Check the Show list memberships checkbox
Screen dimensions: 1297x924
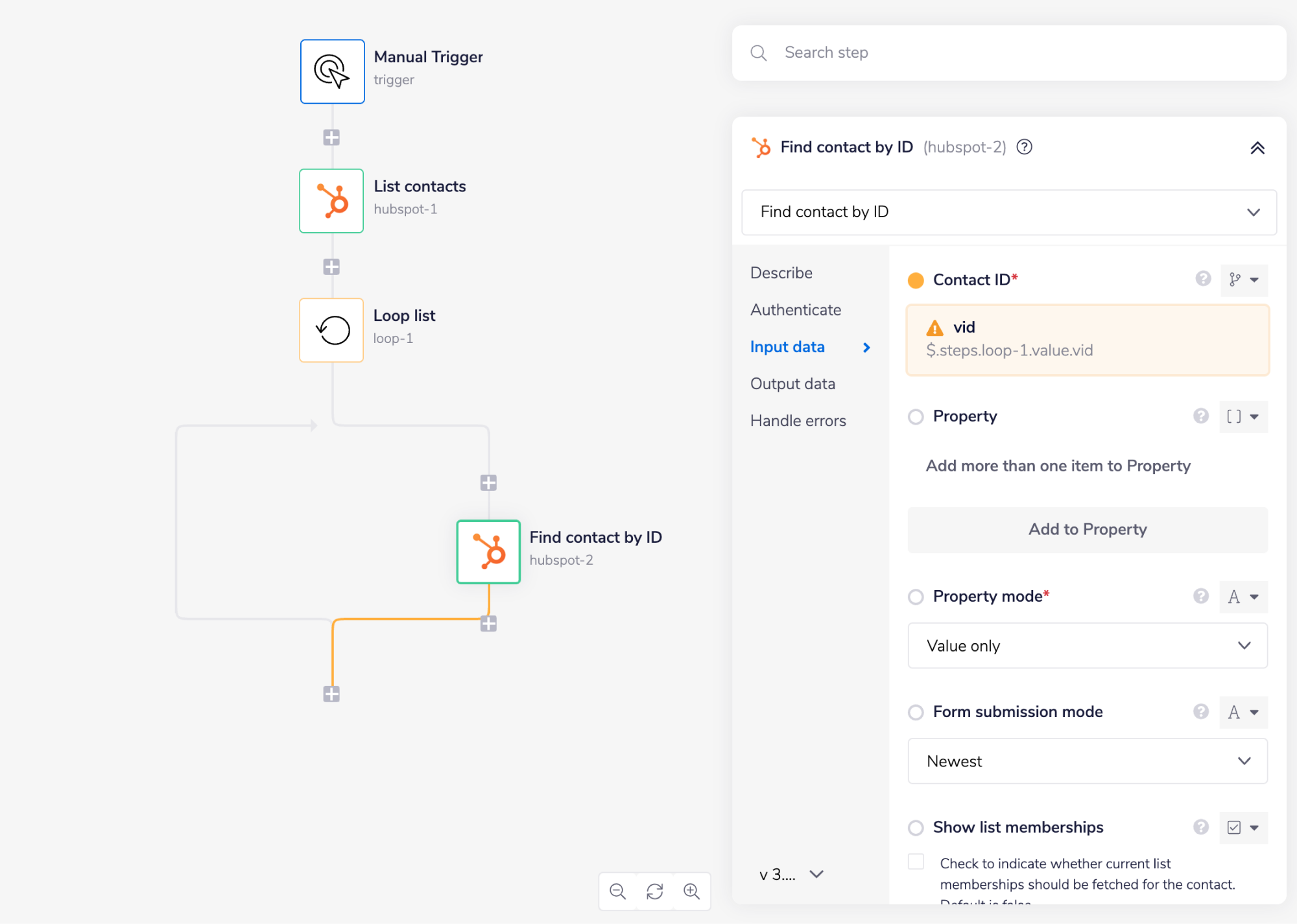click(x=916, y=862)
